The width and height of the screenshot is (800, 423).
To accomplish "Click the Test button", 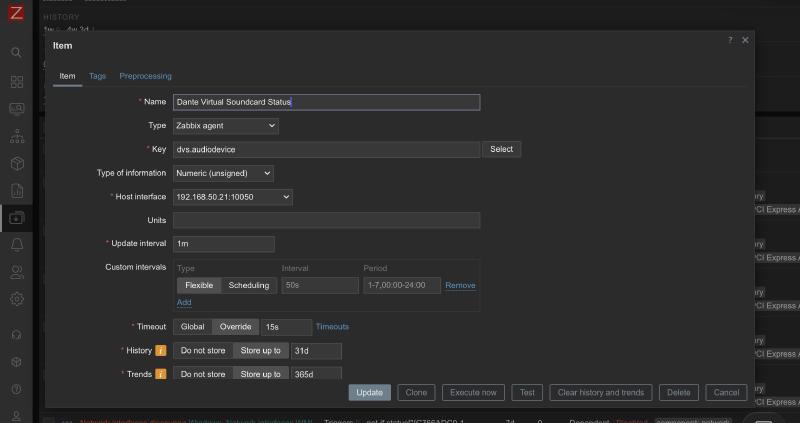I will point(527,392).
